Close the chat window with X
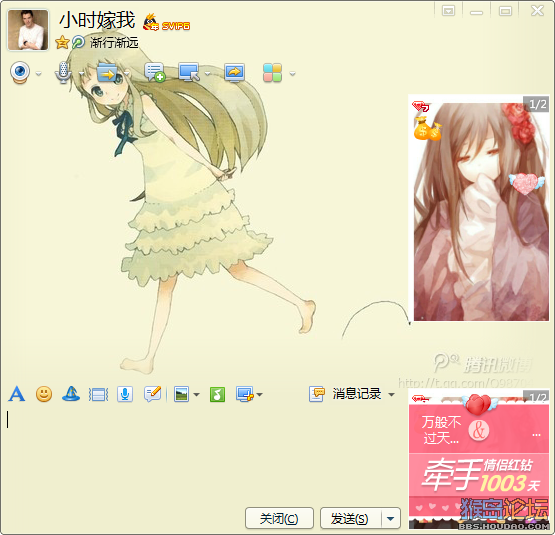Viewport: 555px width, 535px height. pos(537,11)
